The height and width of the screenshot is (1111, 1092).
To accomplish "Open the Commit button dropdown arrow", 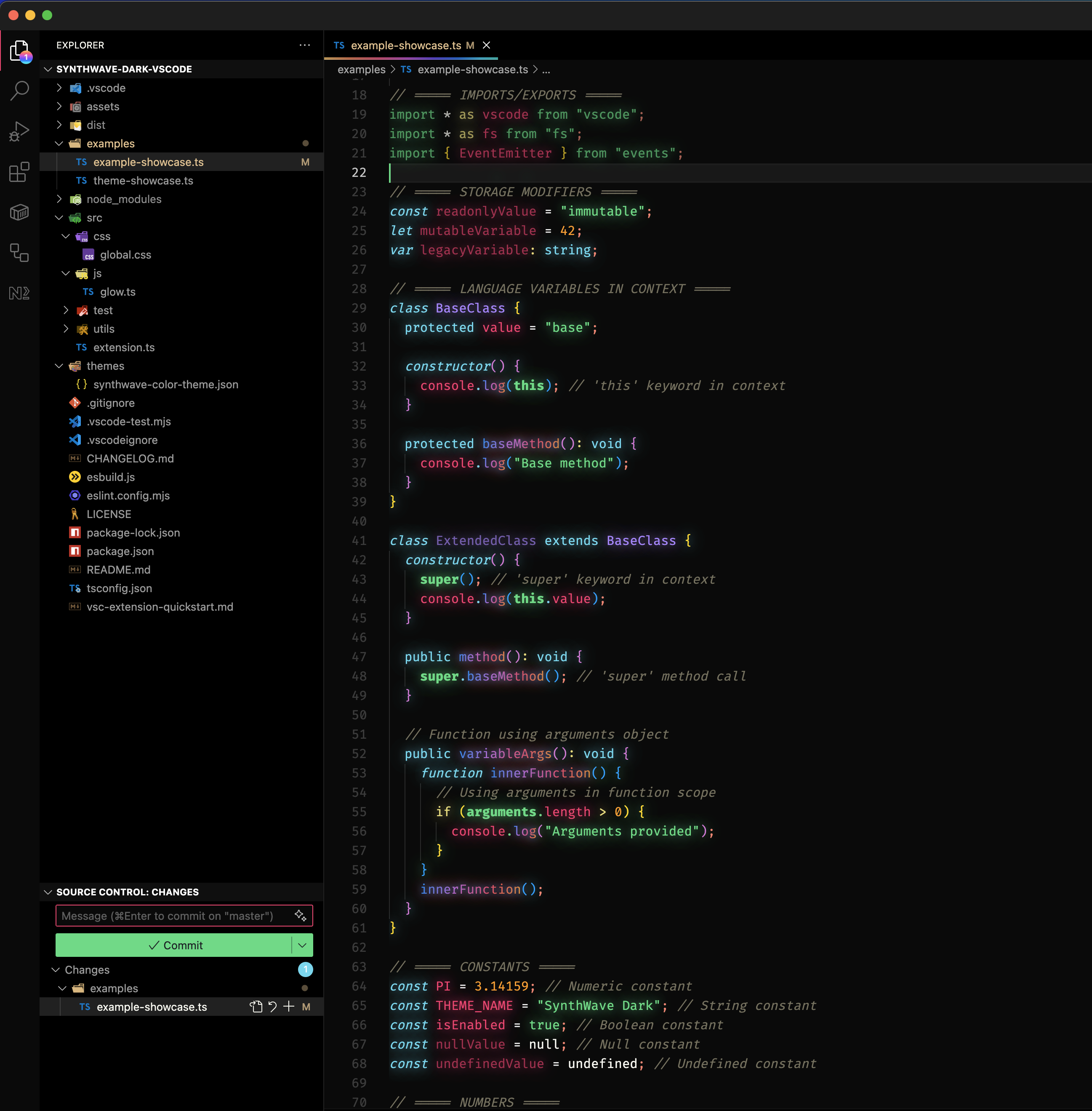I will (x=302, y=945).
